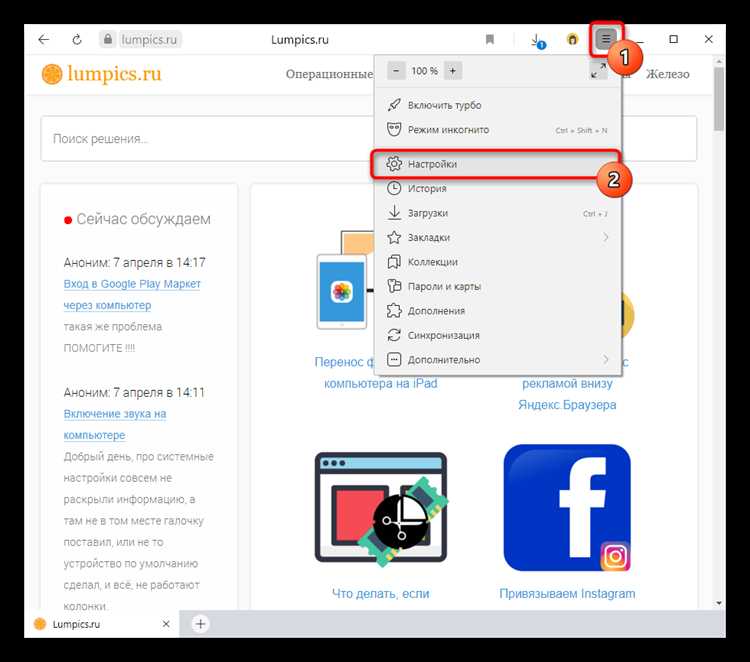
Task: Go back with the back arrow
Action: (x=44, y=40)
